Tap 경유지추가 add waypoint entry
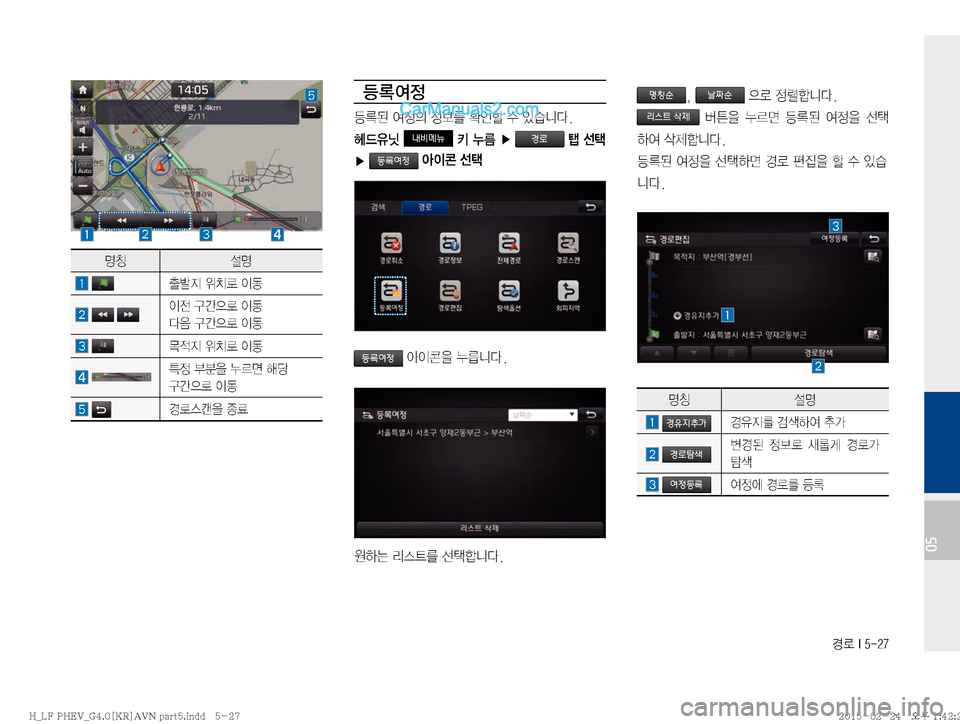The height and width of the screenshot is (724, 960). pos(696,316)
